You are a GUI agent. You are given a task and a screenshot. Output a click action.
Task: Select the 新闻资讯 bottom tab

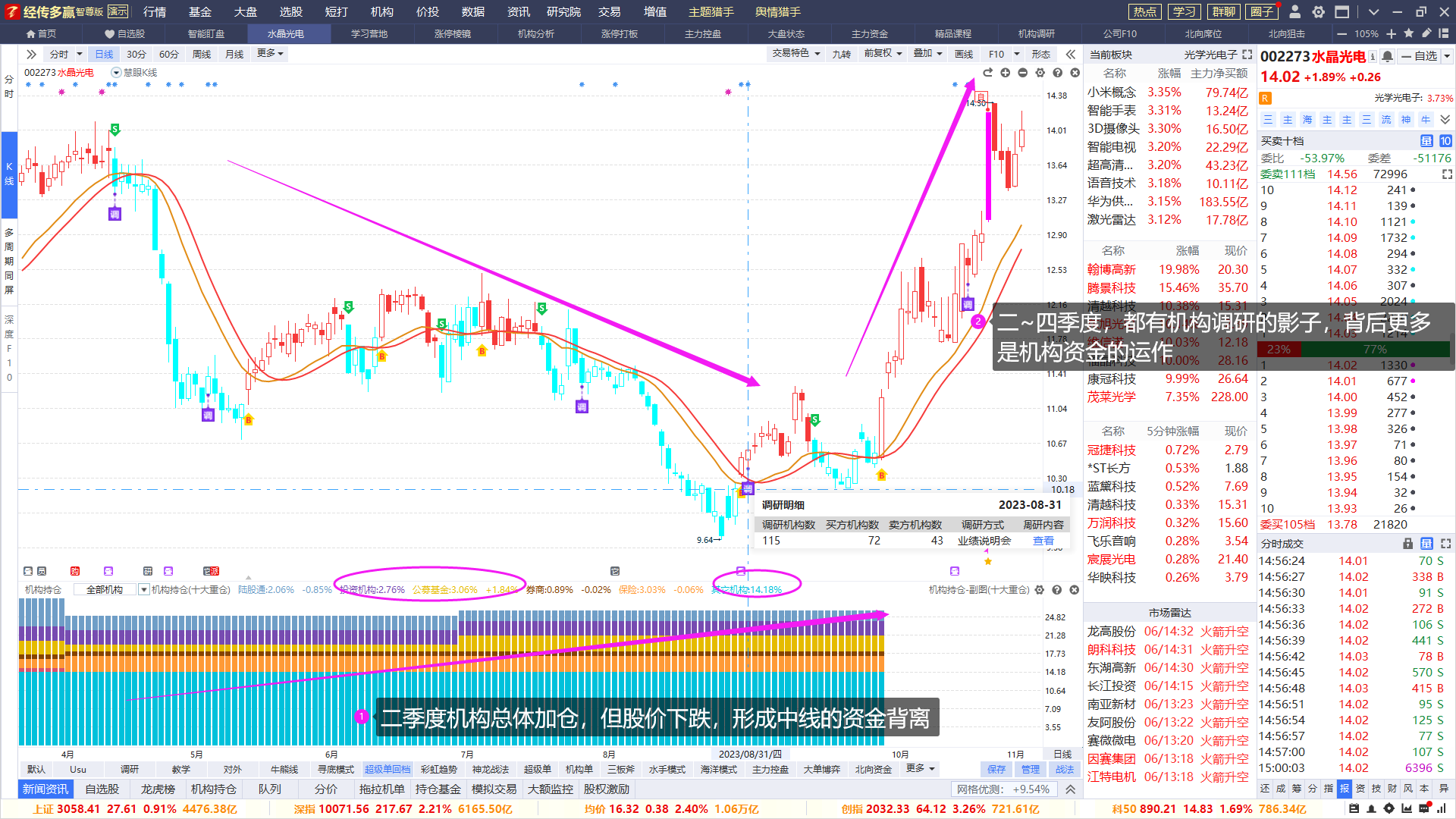(45, 789)
